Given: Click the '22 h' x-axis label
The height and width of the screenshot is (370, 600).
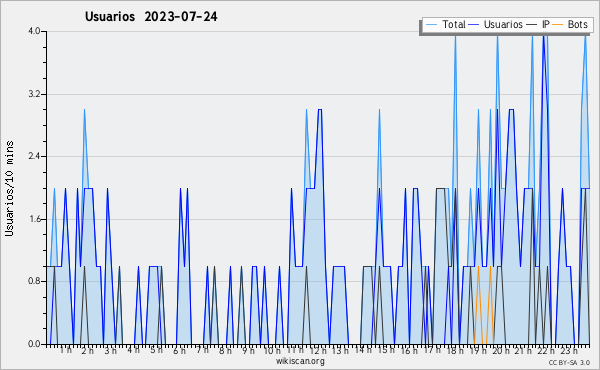Looking at the screenshot, I should pyautogui.click(x=546, y=351).
